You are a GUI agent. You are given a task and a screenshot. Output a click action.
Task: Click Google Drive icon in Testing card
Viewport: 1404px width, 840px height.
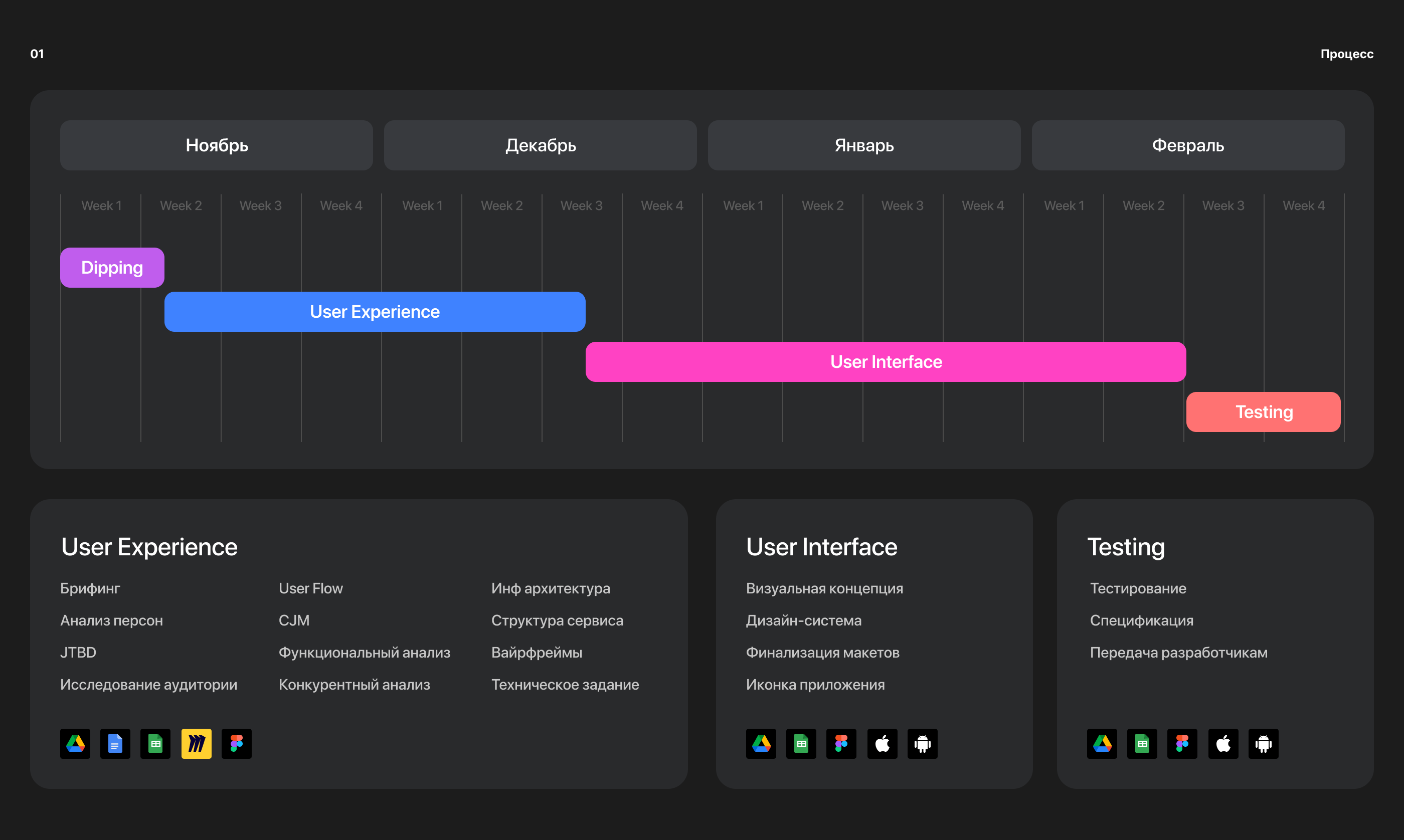(1102, 743)
